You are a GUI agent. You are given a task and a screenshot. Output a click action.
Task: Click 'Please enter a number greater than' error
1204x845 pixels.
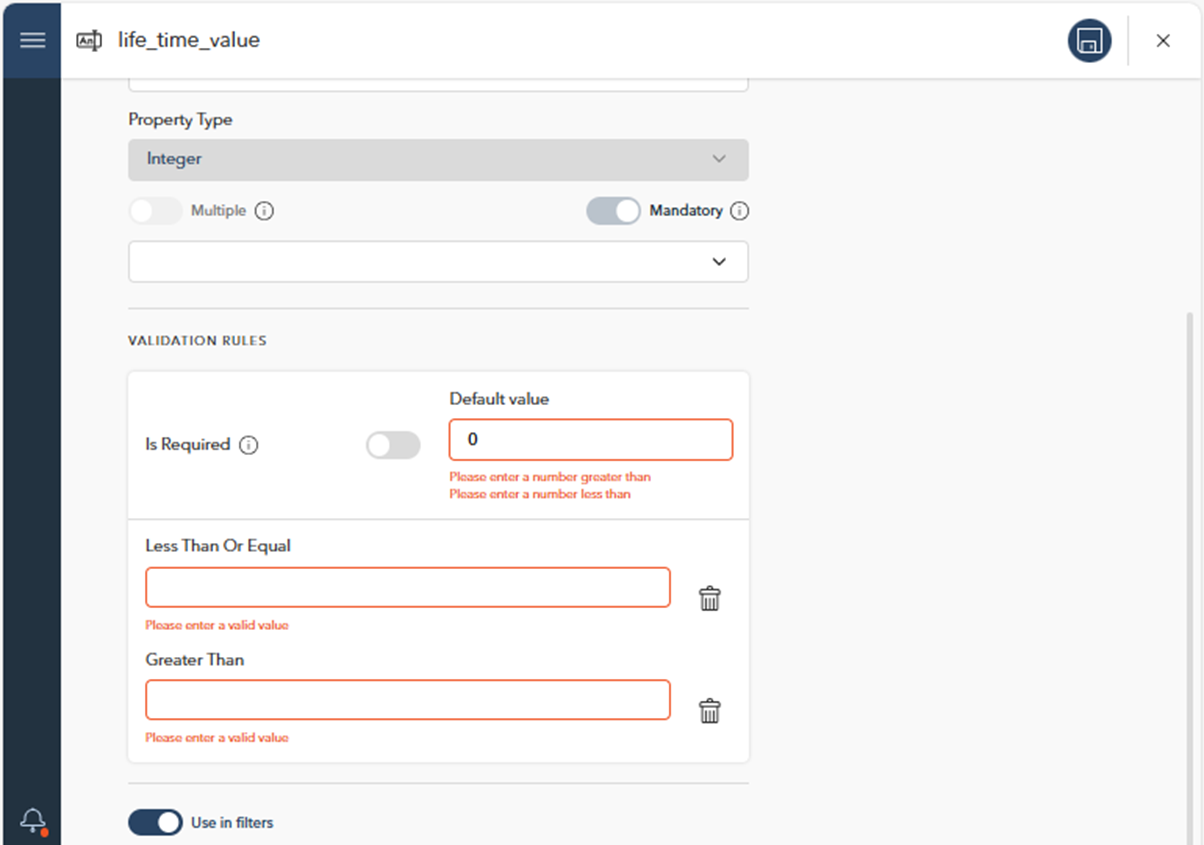[x=550, y=477]
